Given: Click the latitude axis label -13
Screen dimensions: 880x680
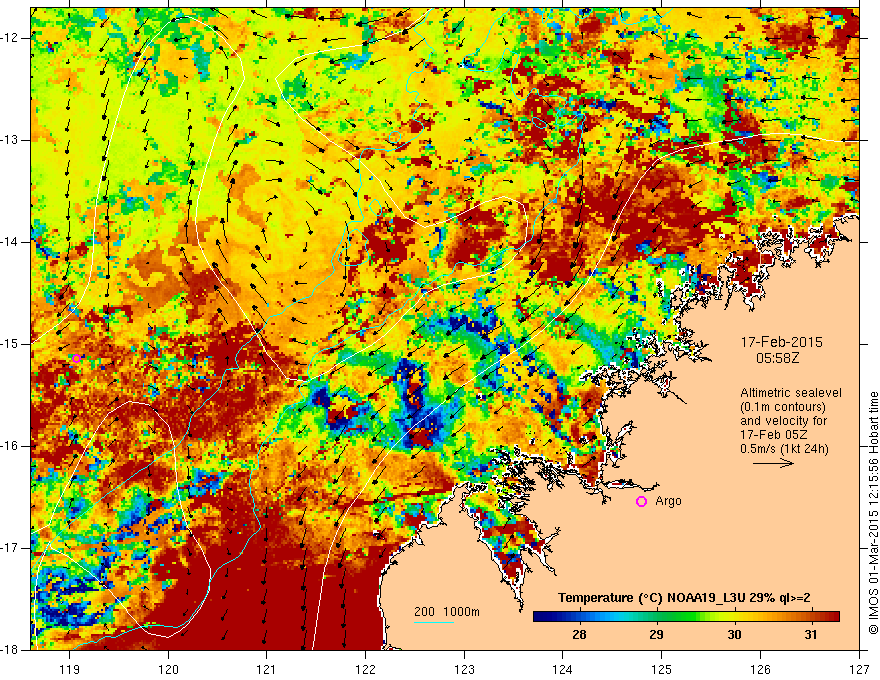Looking at the screenshot, I should (11, 140).
